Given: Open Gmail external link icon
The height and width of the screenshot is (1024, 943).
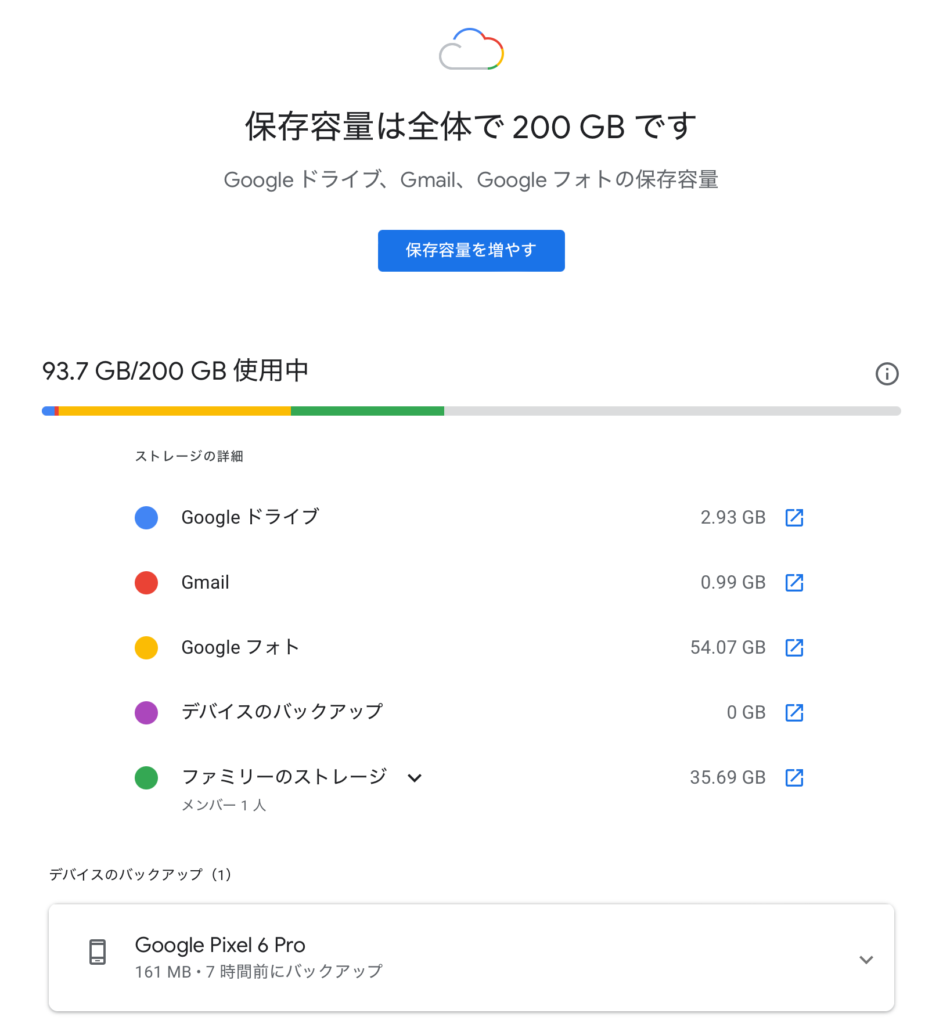Looking at the screenshot, I should pyautogui.click(x=794, y=583).
